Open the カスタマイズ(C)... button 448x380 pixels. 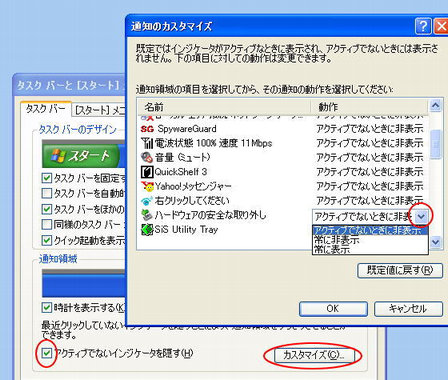tap(313, 355)
